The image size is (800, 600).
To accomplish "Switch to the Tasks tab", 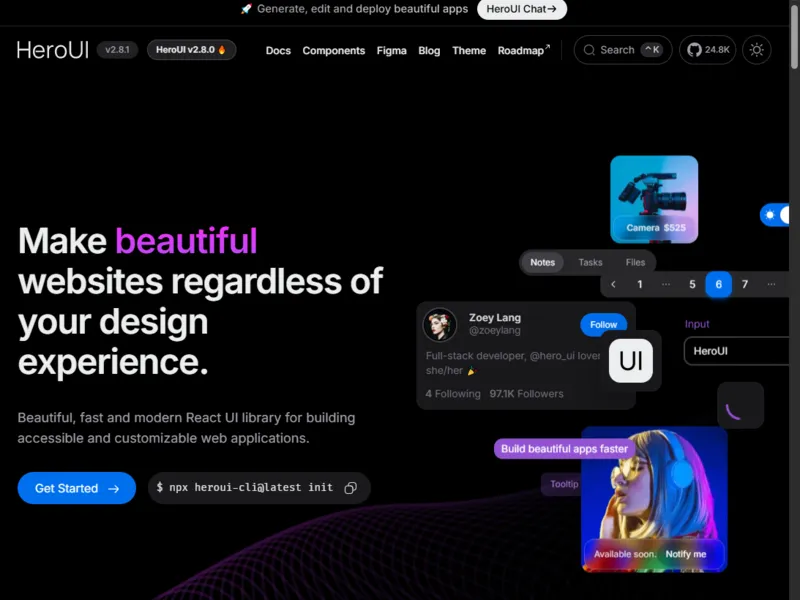I will click(x=590, y=262).
